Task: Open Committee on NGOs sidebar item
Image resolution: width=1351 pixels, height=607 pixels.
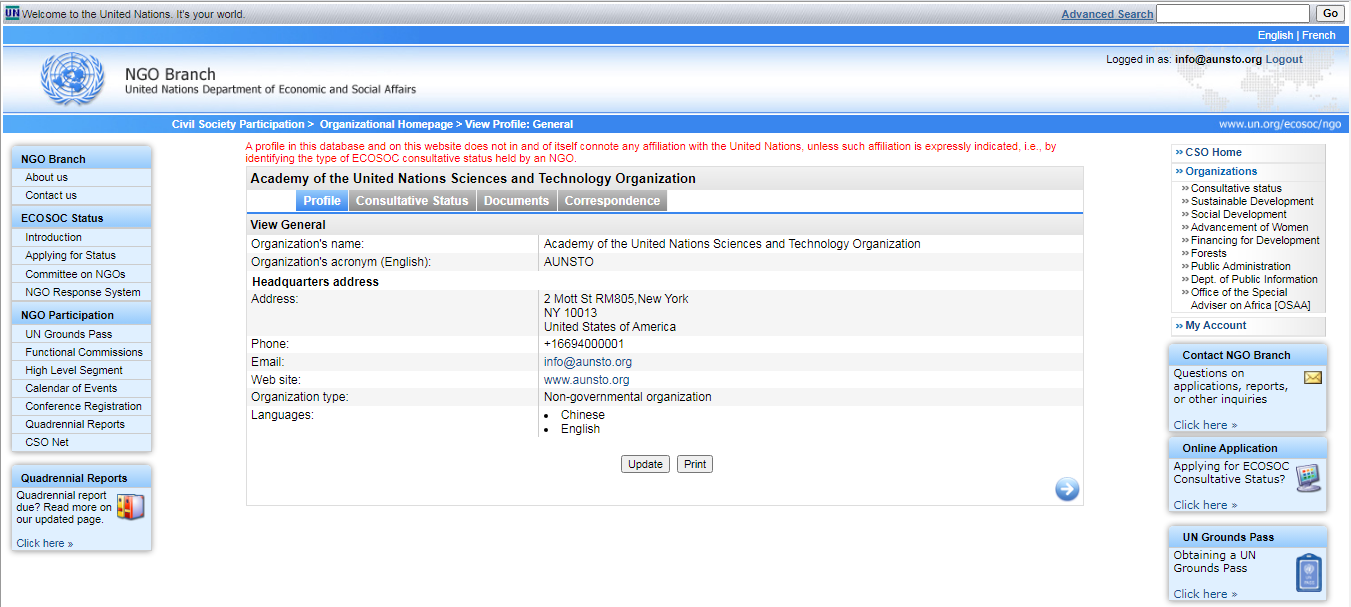Action: [x=75, y=274]
